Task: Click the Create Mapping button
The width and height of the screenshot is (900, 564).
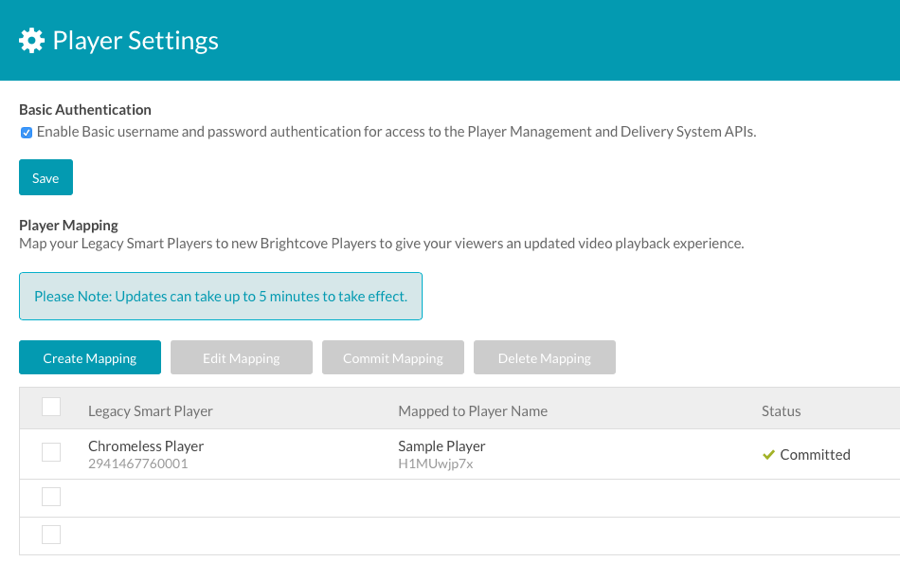Action: click(x=90, y=357)
